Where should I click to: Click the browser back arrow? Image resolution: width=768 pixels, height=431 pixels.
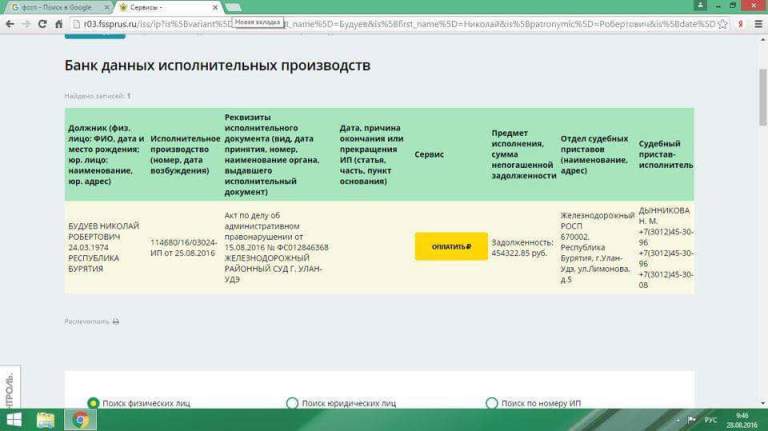[x=11, y=22]
